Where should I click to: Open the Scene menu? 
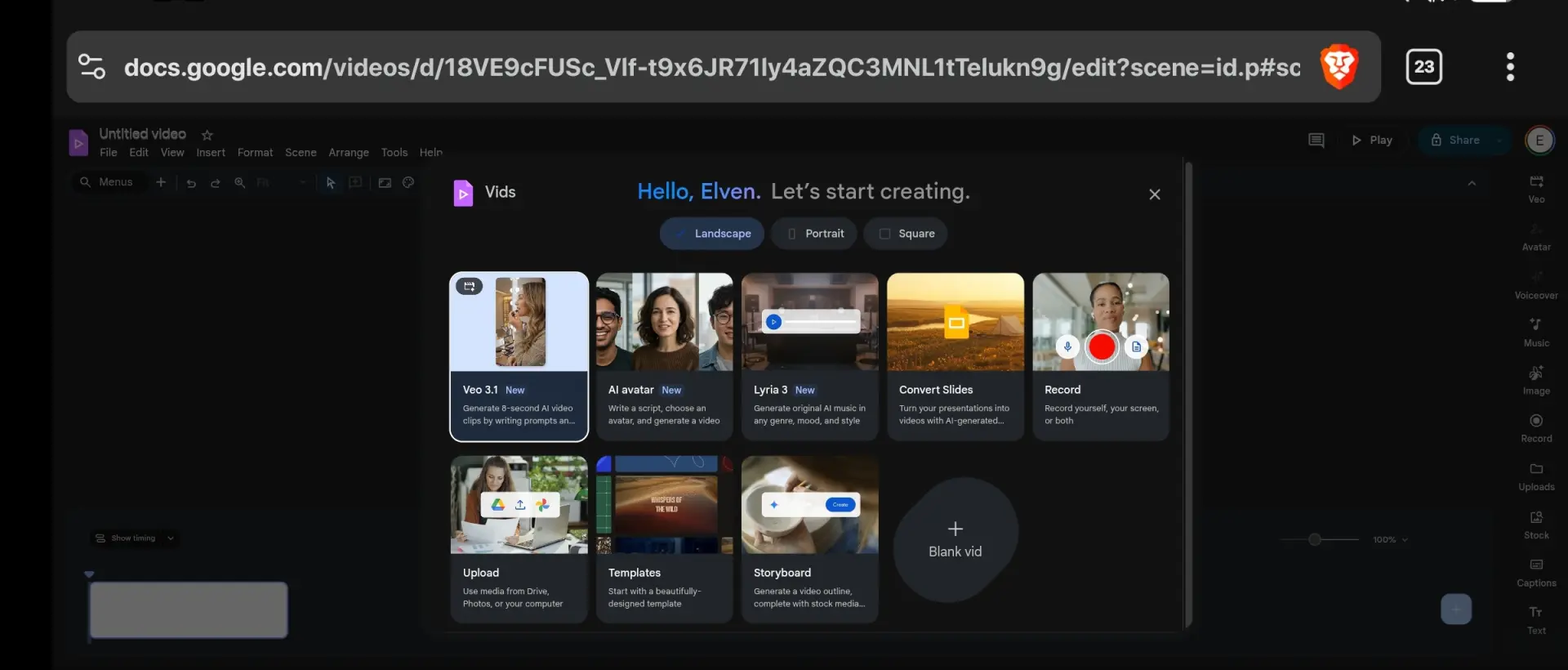tap(301, 153)
